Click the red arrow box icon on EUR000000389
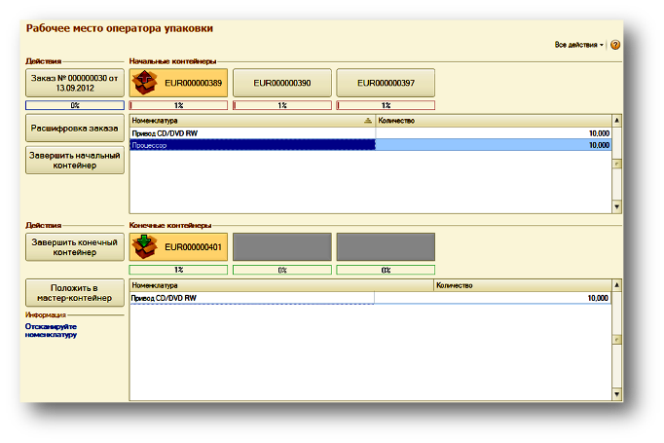Viewport: 664px width, 443px height. (144, 83)
